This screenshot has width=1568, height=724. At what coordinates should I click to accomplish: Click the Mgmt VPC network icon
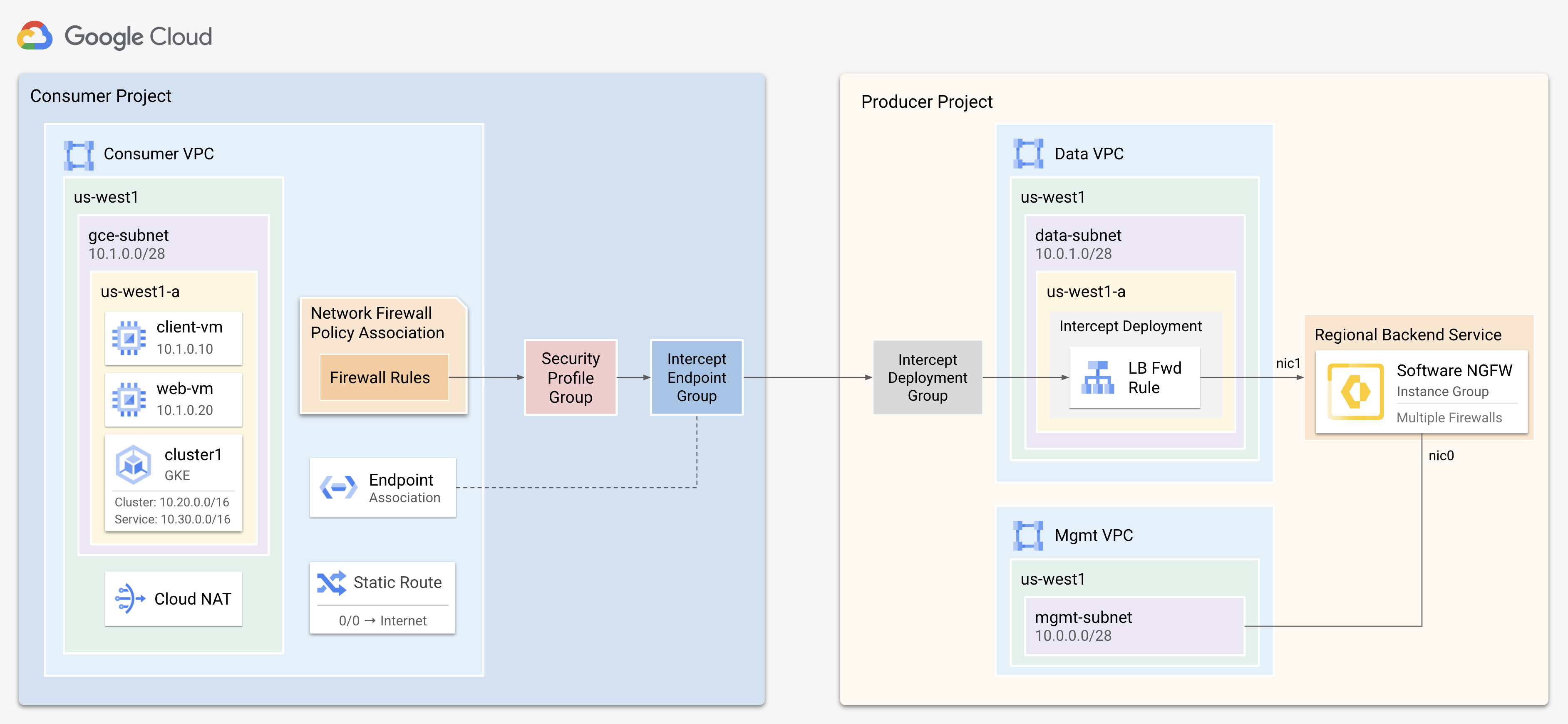[x=1028, y=536]
